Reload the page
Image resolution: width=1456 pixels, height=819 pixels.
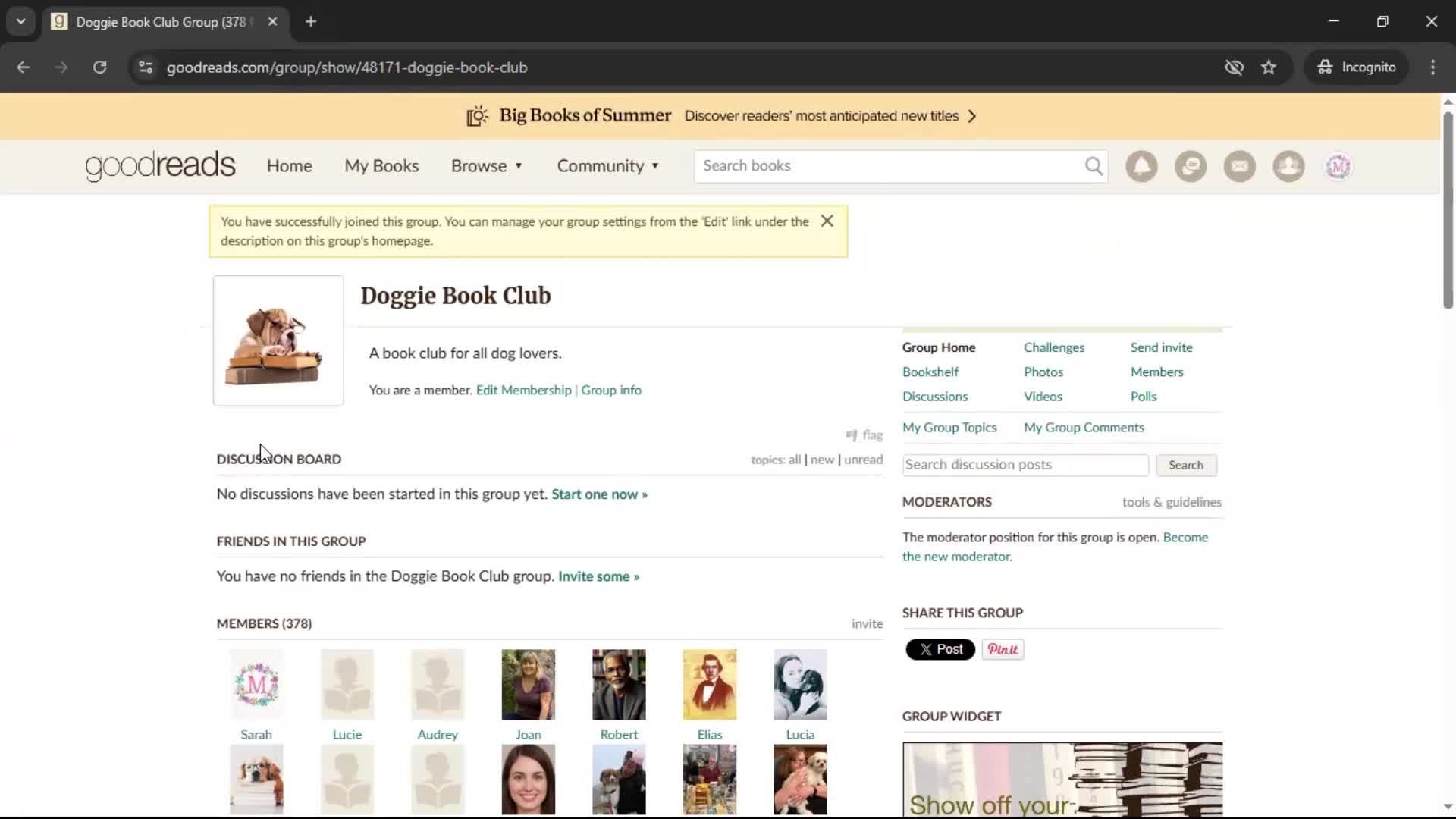pos(99,67)
